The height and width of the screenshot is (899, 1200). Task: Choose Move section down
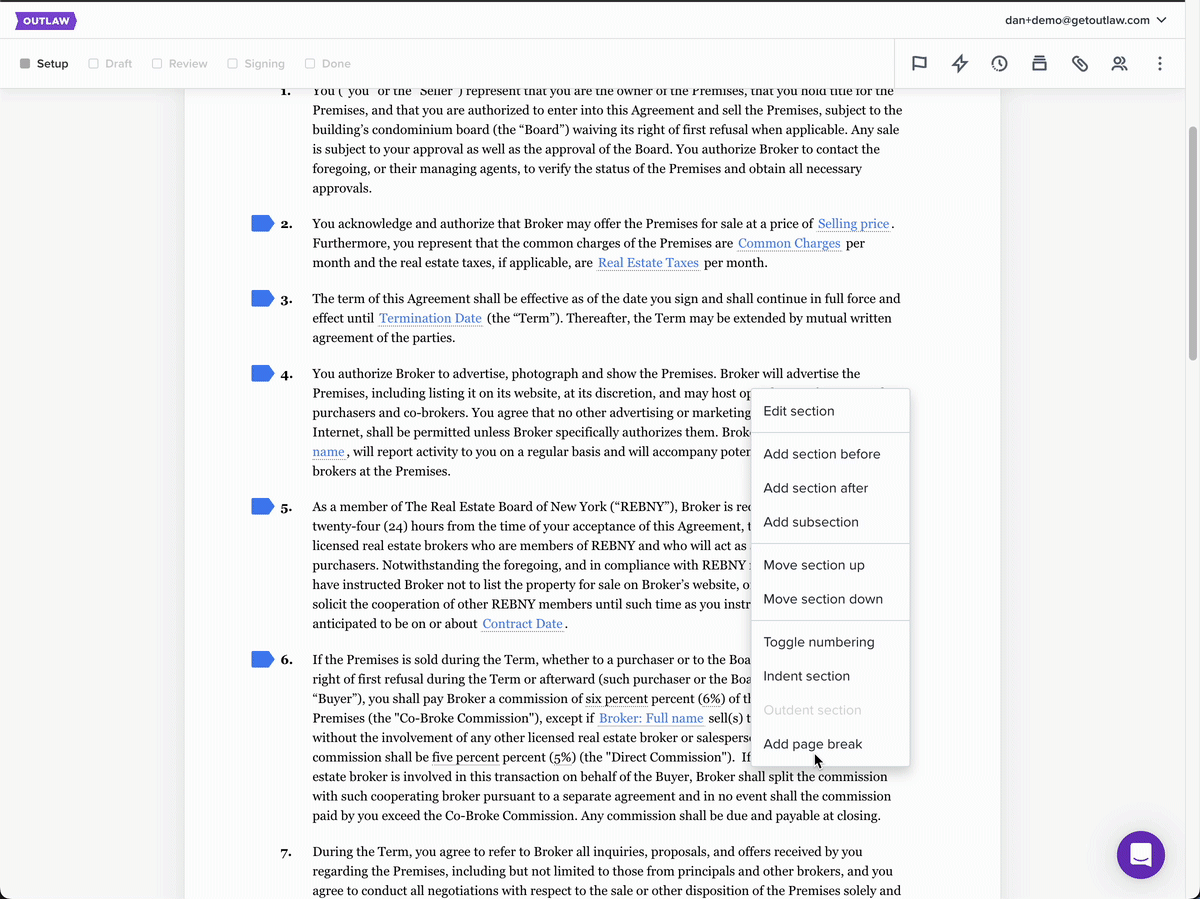830,599
